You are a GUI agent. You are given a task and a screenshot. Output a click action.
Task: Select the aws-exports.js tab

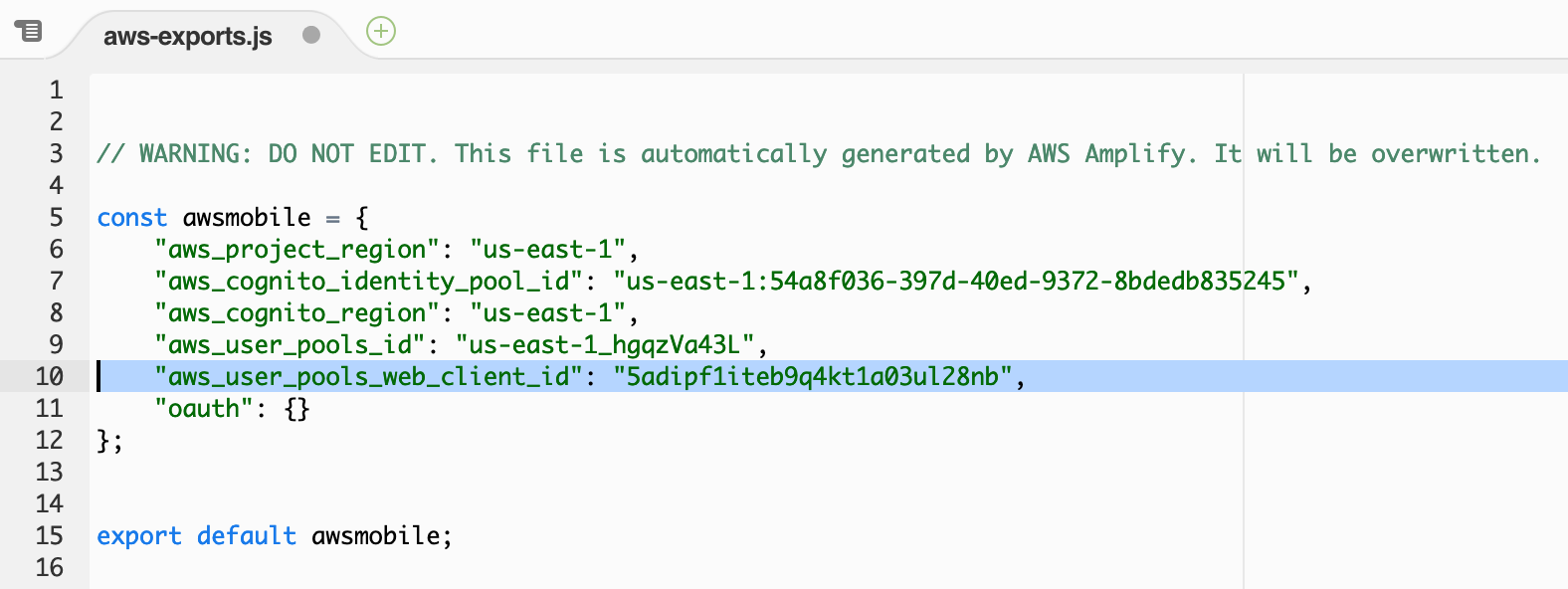188,36
